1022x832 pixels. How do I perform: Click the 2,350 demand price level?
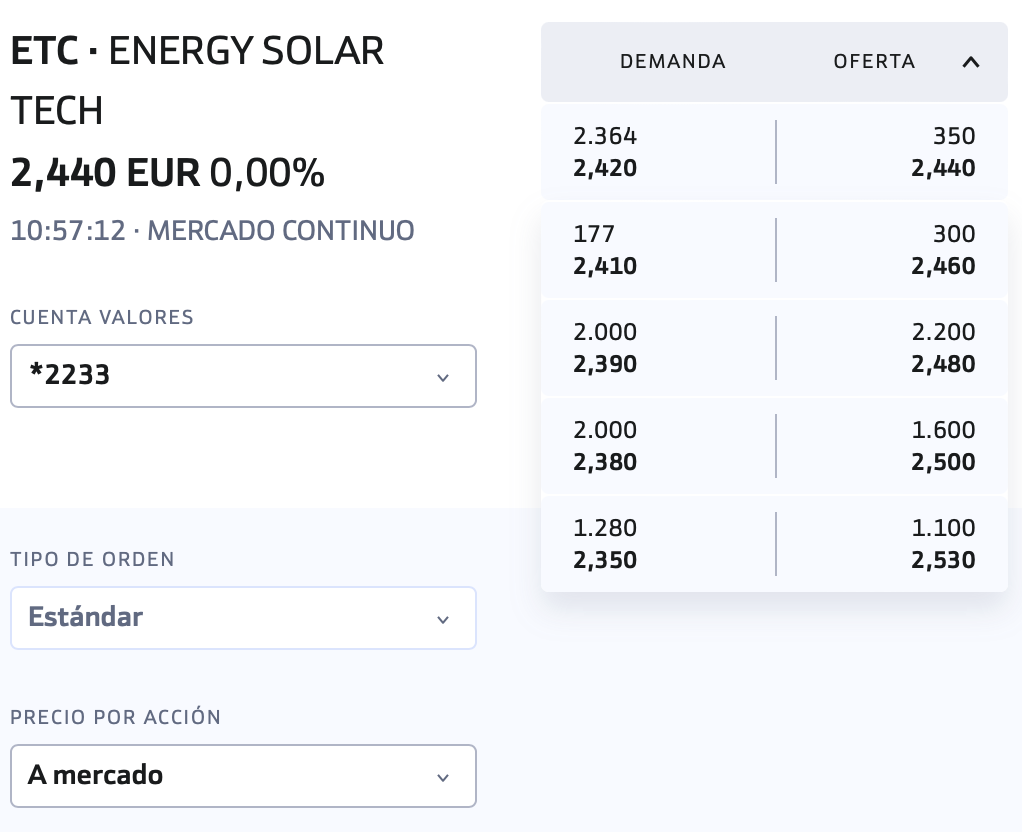pos(605,560)
